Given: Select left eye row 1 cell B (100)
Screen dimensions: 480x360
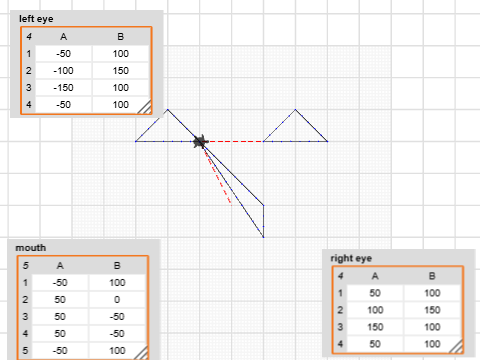Looking at the screenshot, I should coord(121,54).
